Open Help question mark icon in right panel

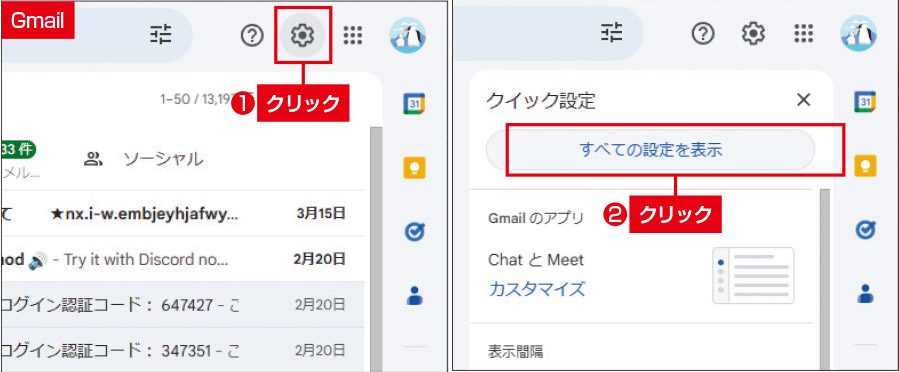click(703, 34)
